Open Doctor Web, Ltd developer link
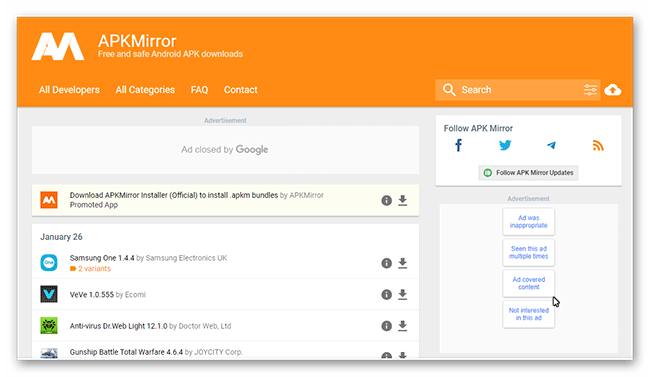 [205, 326]
